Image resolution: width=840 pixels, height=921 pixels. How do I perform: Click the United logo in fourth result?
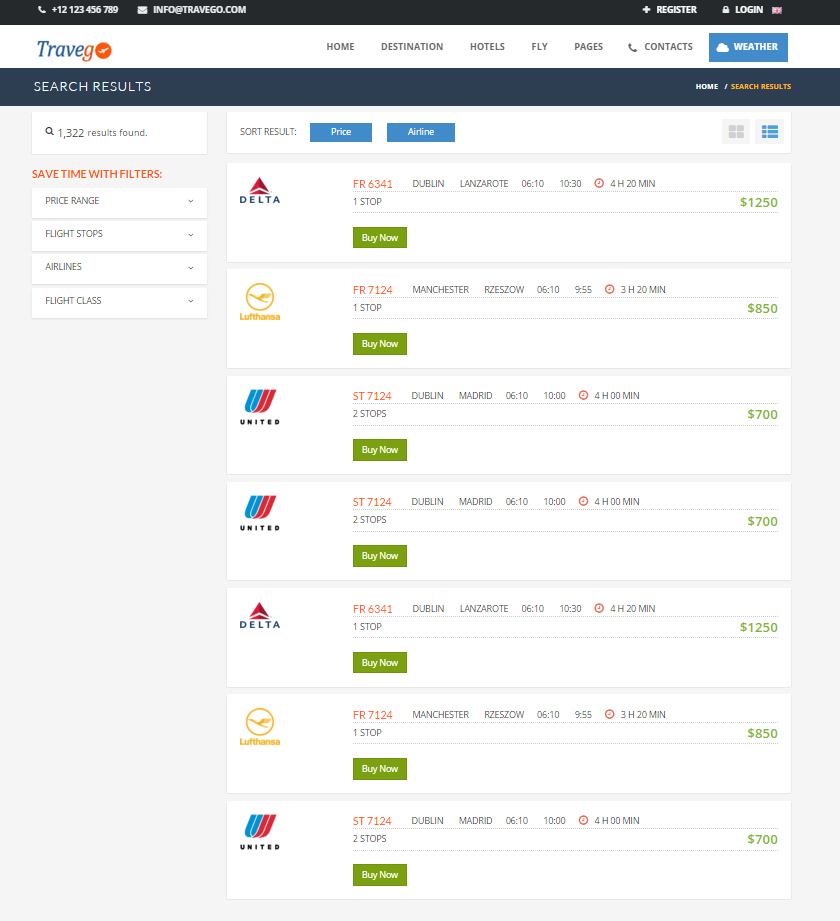click(260, 513)
